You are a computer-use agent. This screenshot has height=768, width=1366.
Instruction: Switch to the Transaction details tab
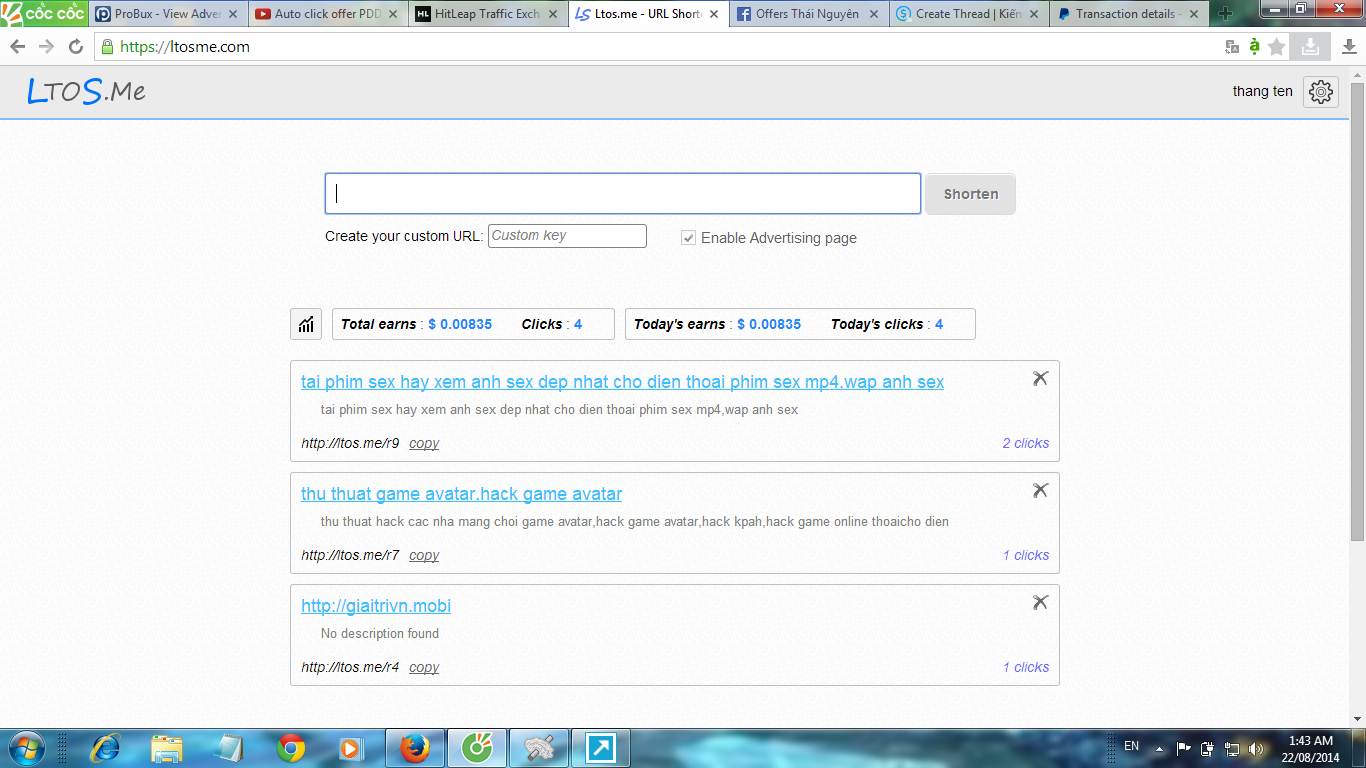[x=1127, y=14]
